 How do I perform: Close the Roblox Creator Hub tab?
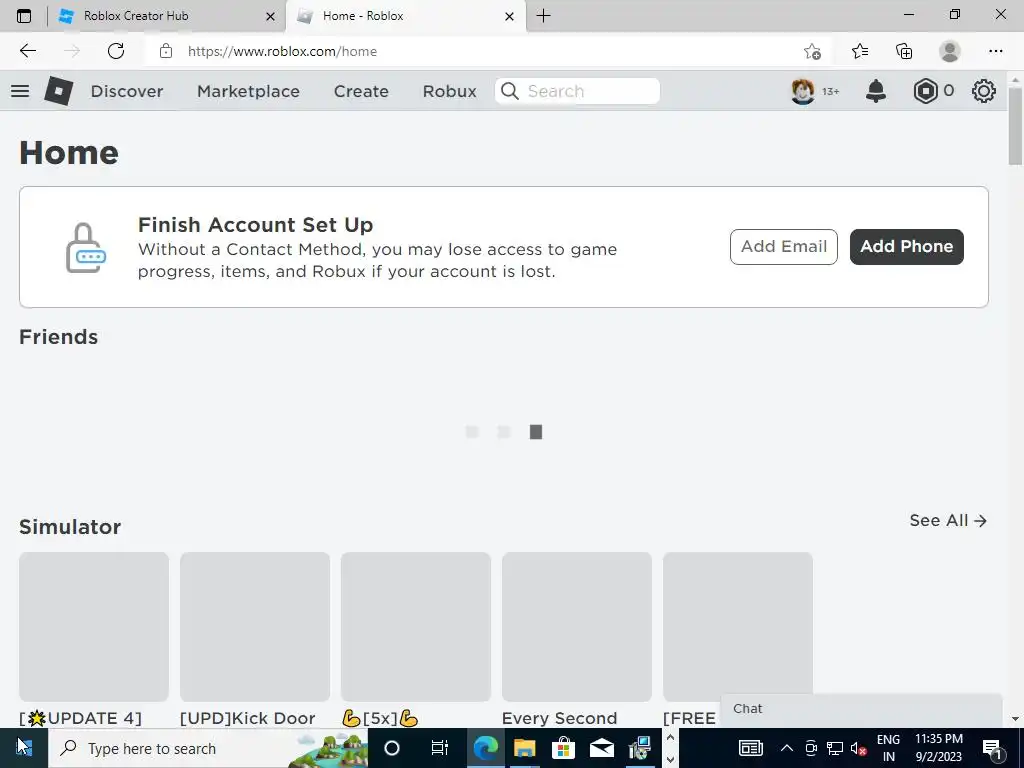point(270,16)
